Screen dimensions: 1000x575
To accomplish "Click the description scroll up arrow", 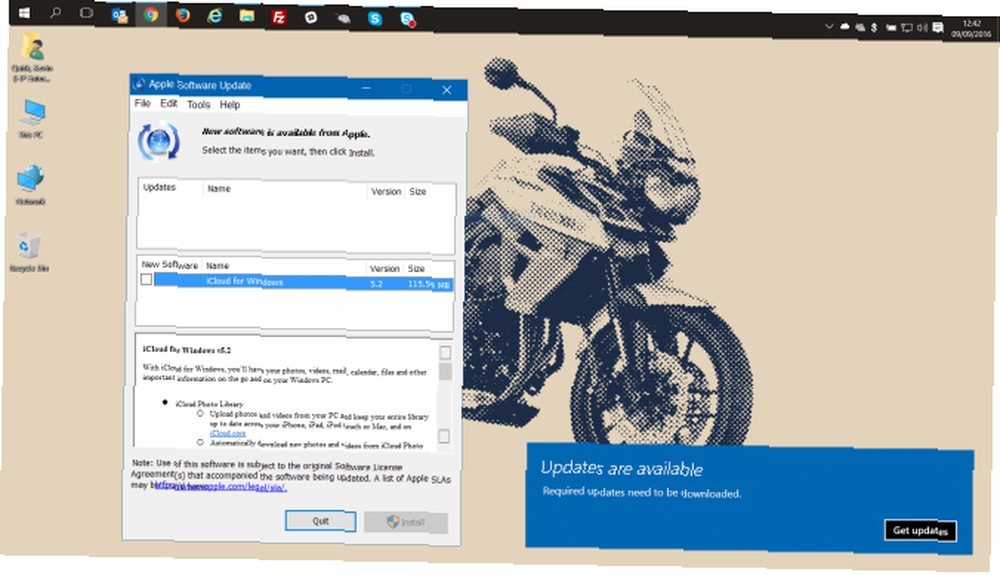I will pyautogui.click(x=445, y=353).
